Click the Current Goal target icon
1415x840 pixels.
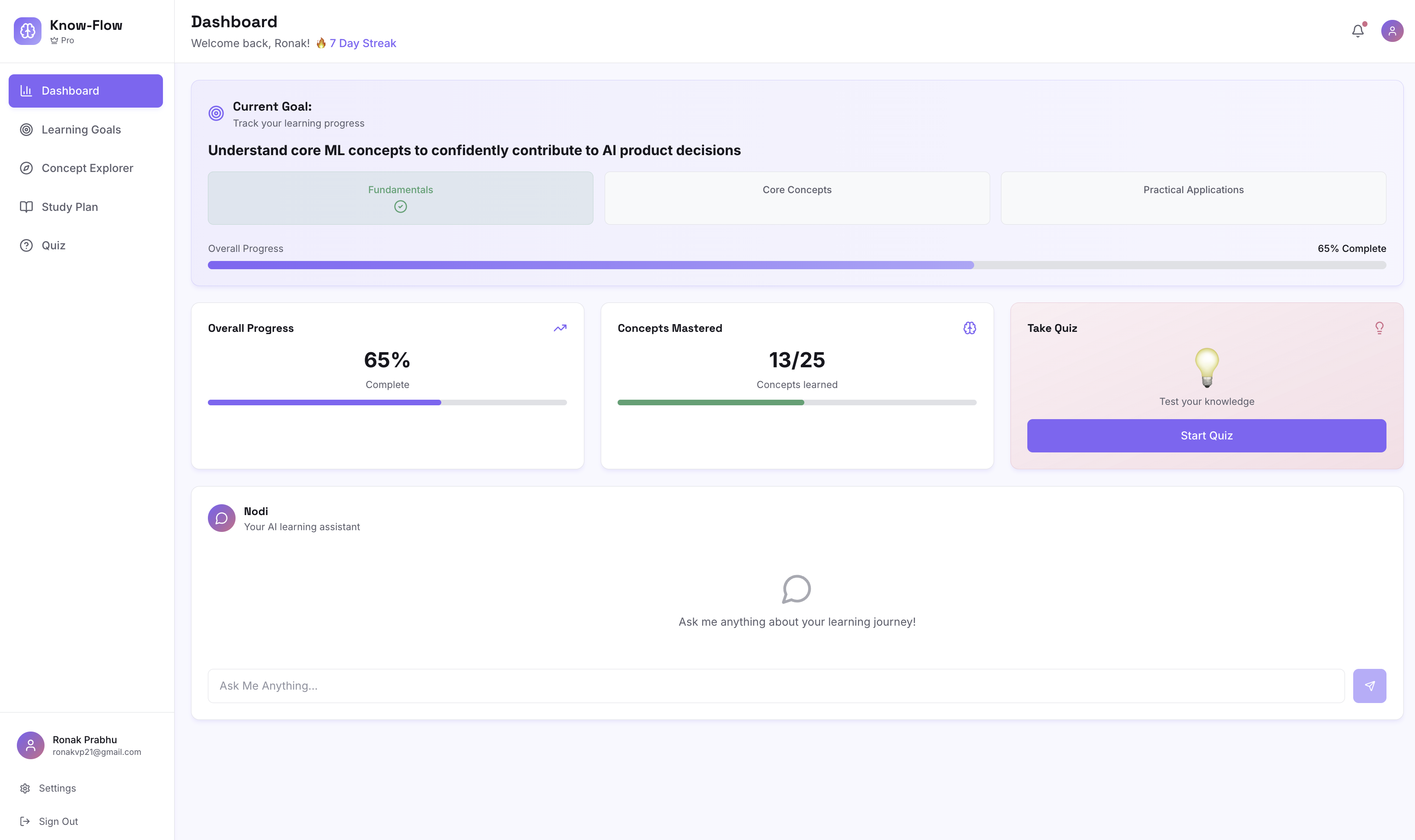216,113
